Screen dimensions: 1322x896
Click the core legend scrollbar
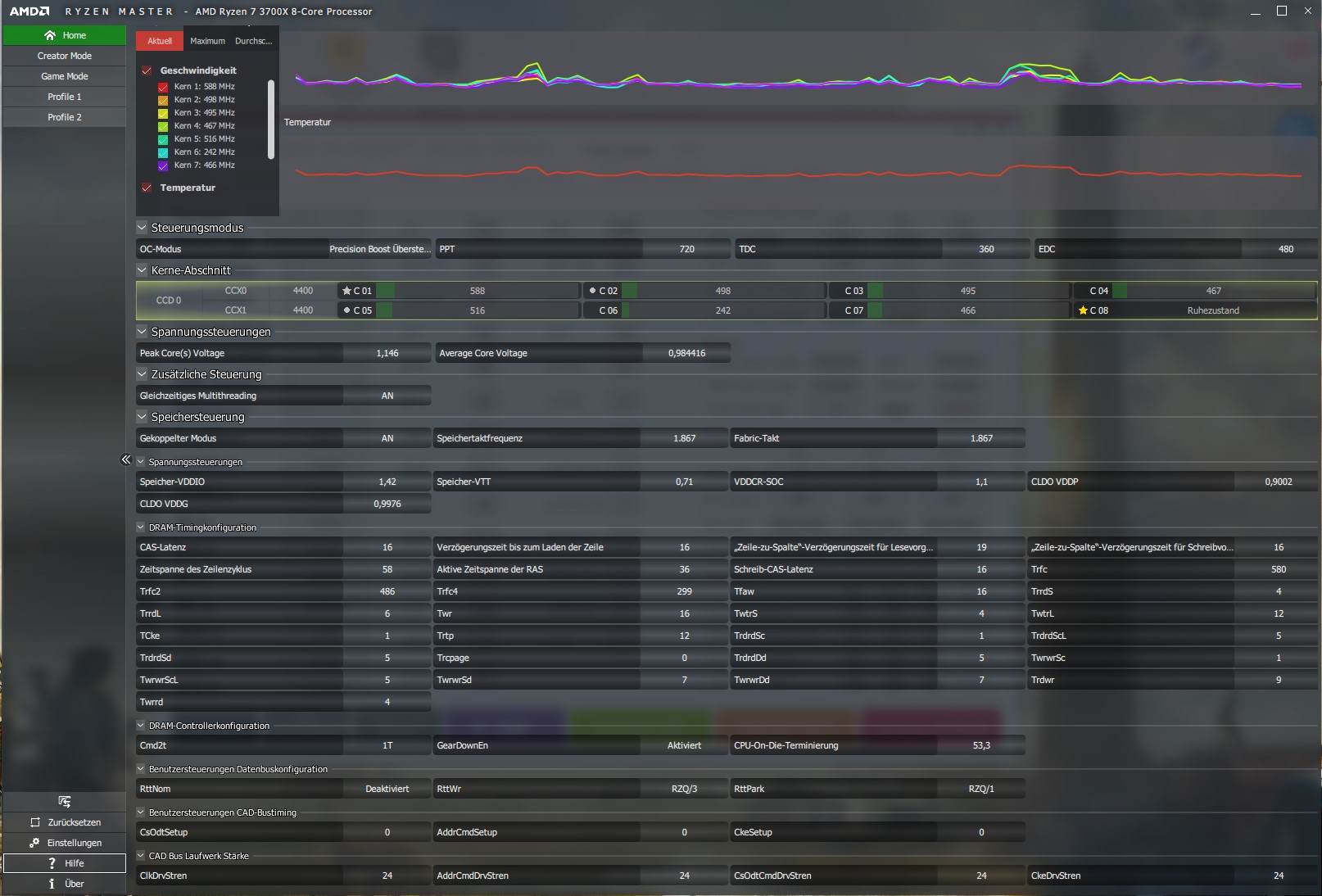pos(271,120)
